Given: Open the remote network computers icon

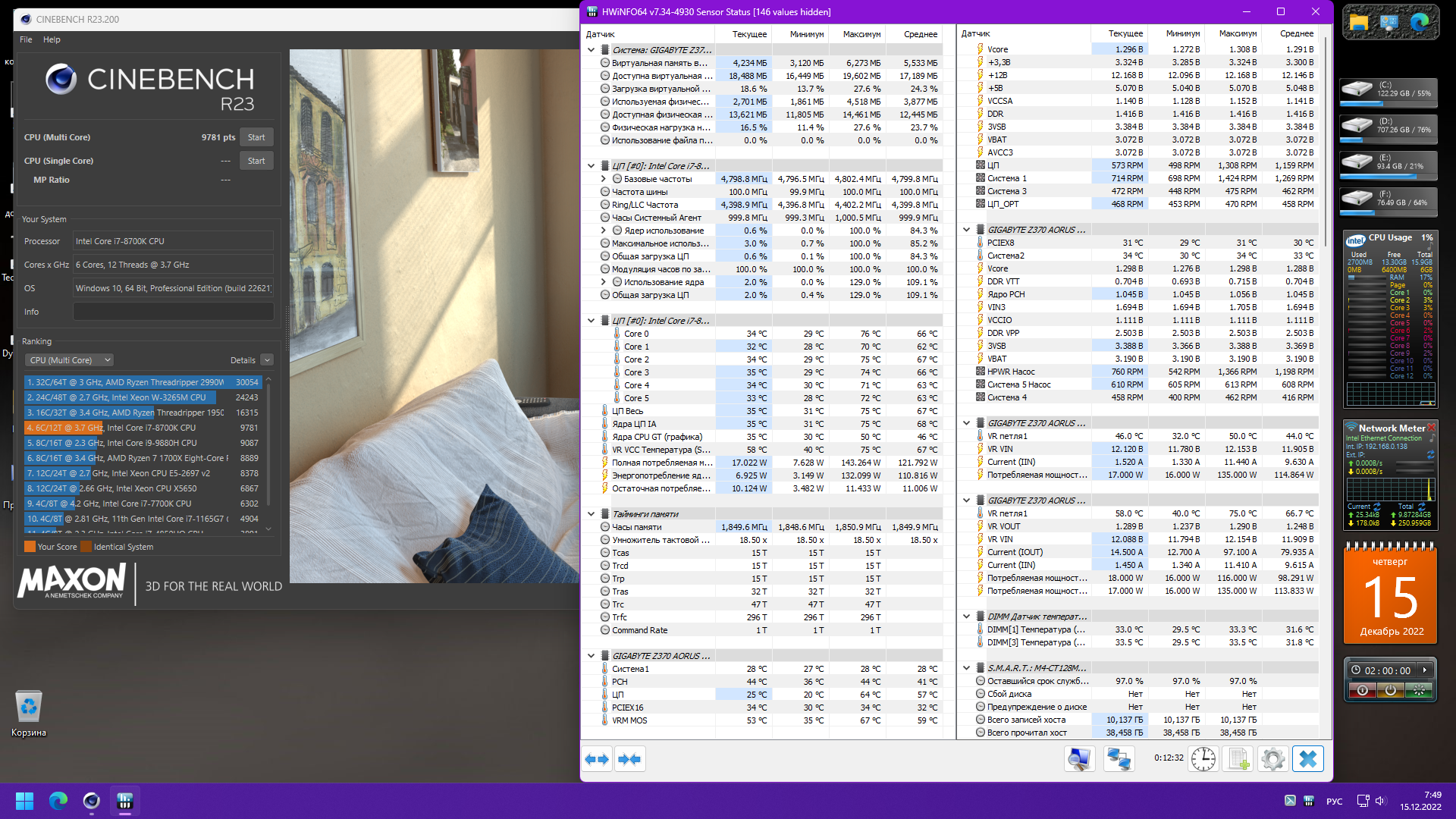Looking at the screenshot, I should tap(1119, 758).
